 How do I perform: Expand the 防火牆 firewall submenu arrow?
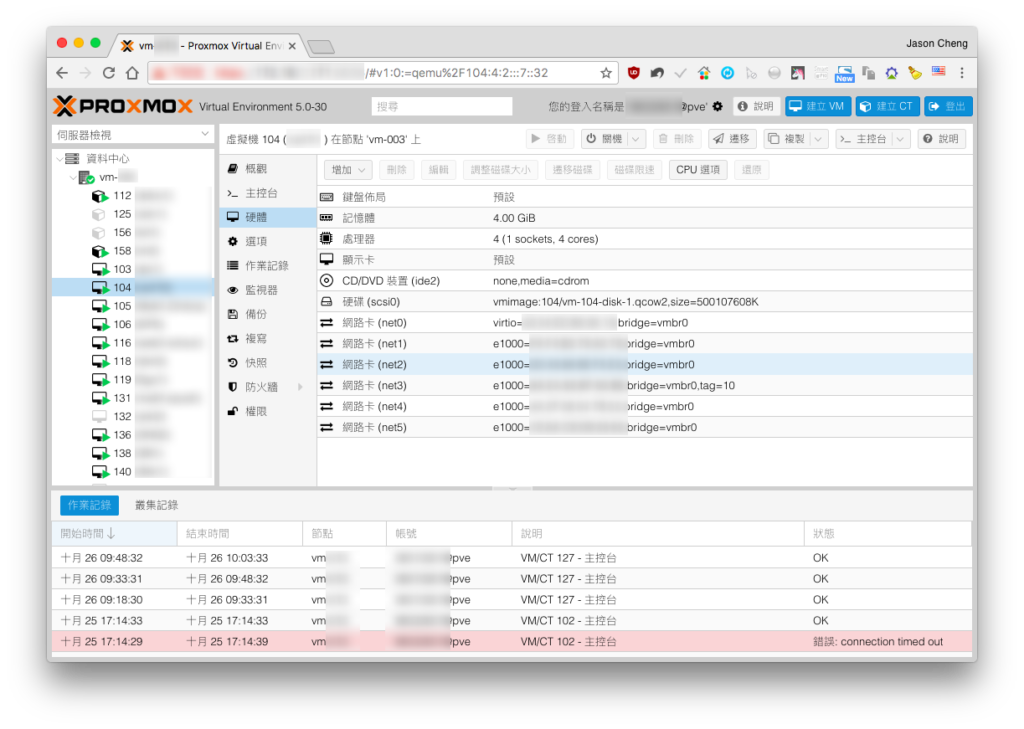(x=300, y=387)
